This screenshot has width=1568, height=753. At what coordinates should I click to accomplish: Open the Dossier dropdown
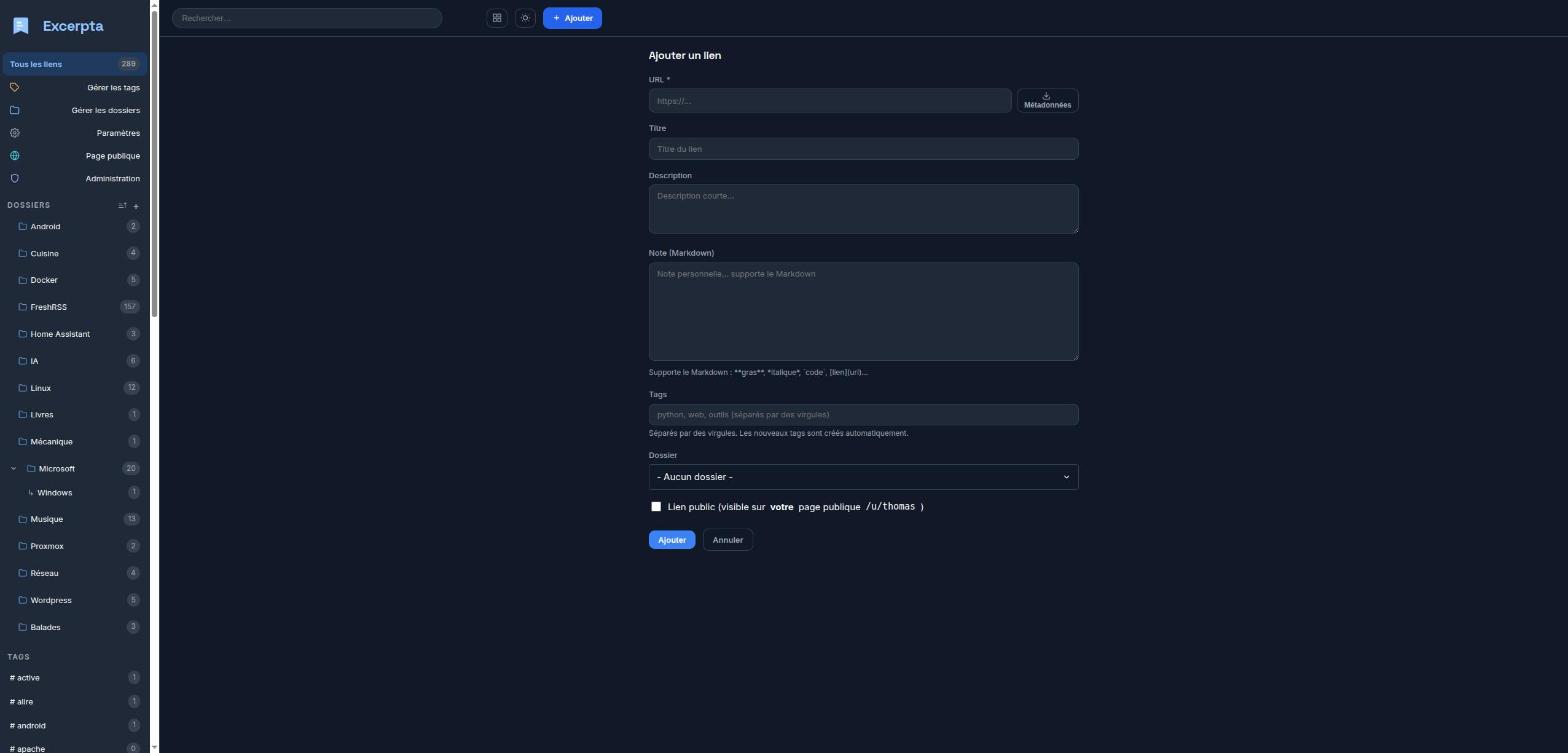[863, 477]
